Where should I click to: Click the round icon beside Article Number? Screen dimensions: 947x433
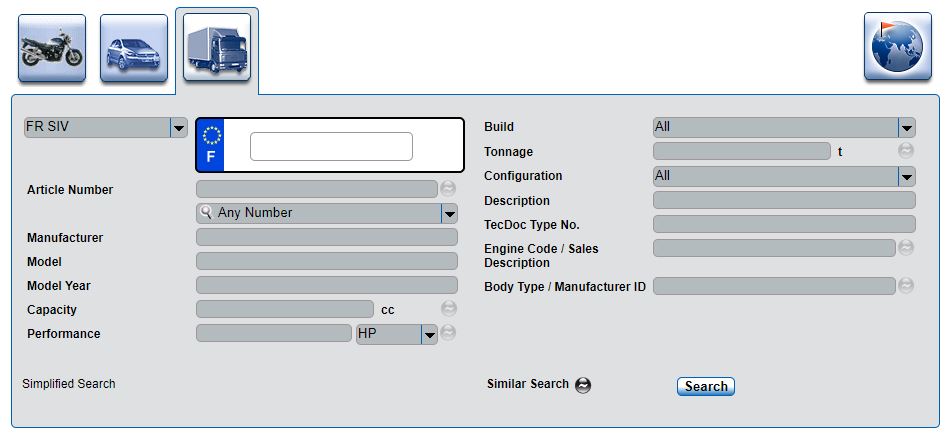tap(448, 188)
